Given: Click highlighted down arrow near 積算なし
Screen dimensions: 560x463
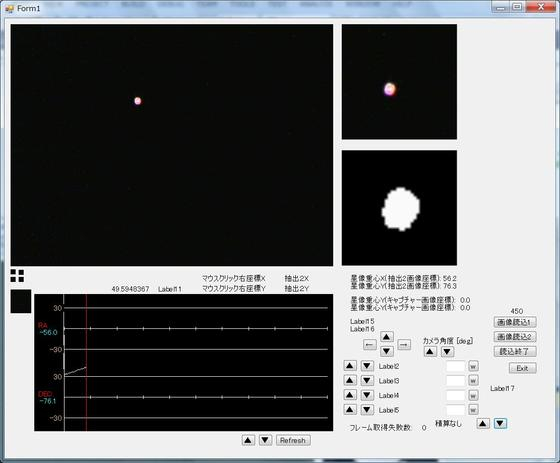Looking at the screenshot, I should click(500, 424).
